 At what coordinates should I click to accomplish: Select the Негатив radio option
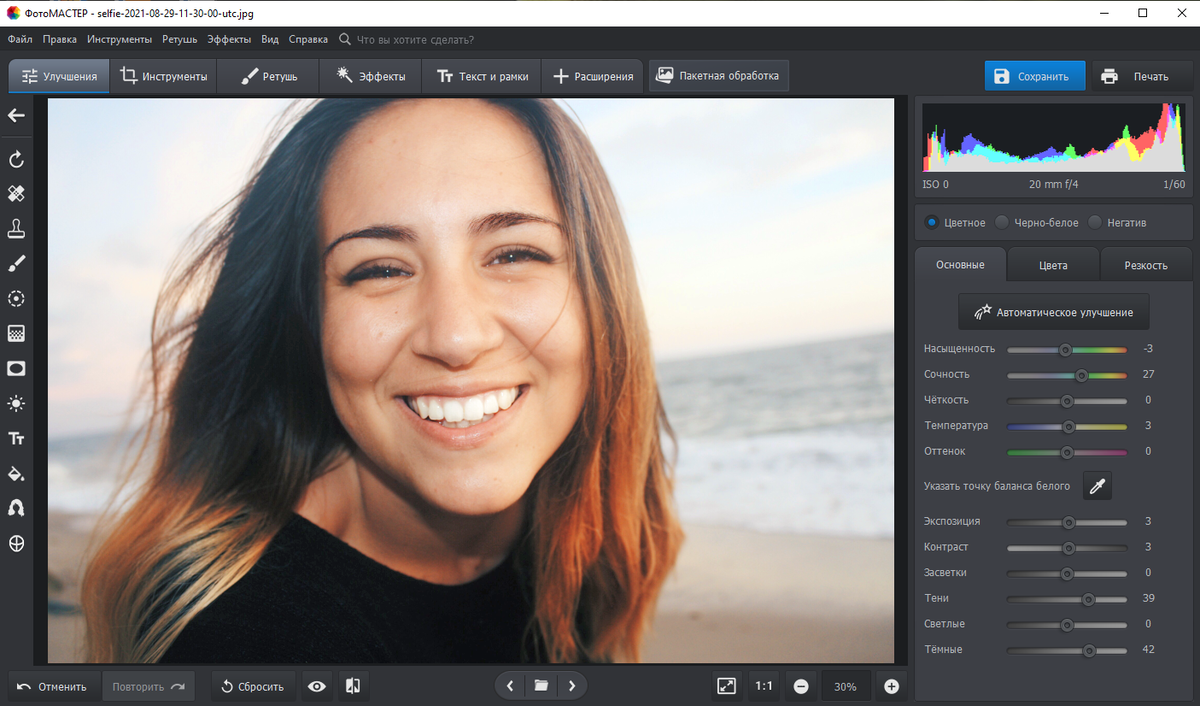tap(1095, 222)
